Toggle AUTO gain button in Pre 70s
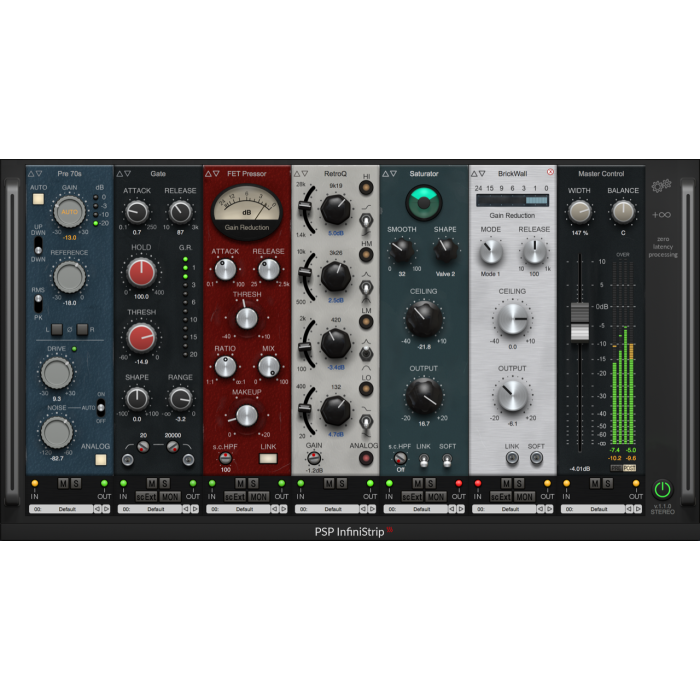The height and width of the screenshot is (700, 700). (x=38, y=199)
